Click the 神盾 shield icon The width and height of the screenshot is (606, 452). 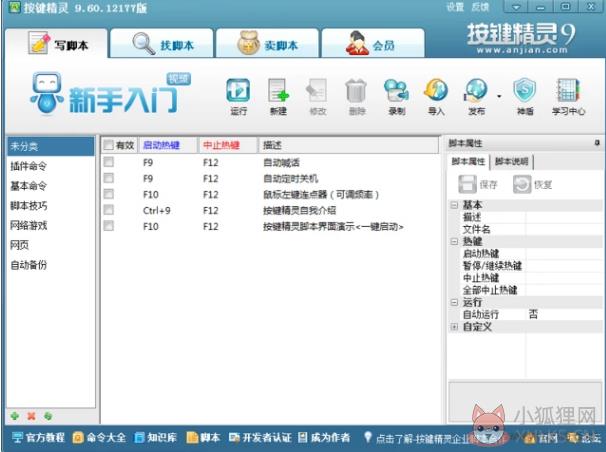pyautogui.click(x=525, y=90)
